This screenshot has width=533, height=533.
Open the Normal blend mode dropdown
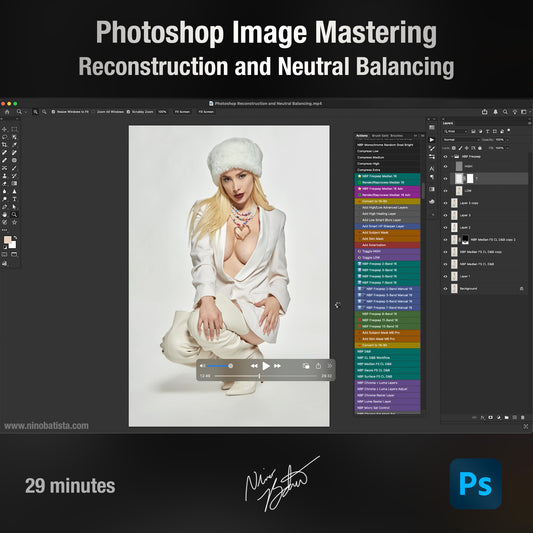461,140
